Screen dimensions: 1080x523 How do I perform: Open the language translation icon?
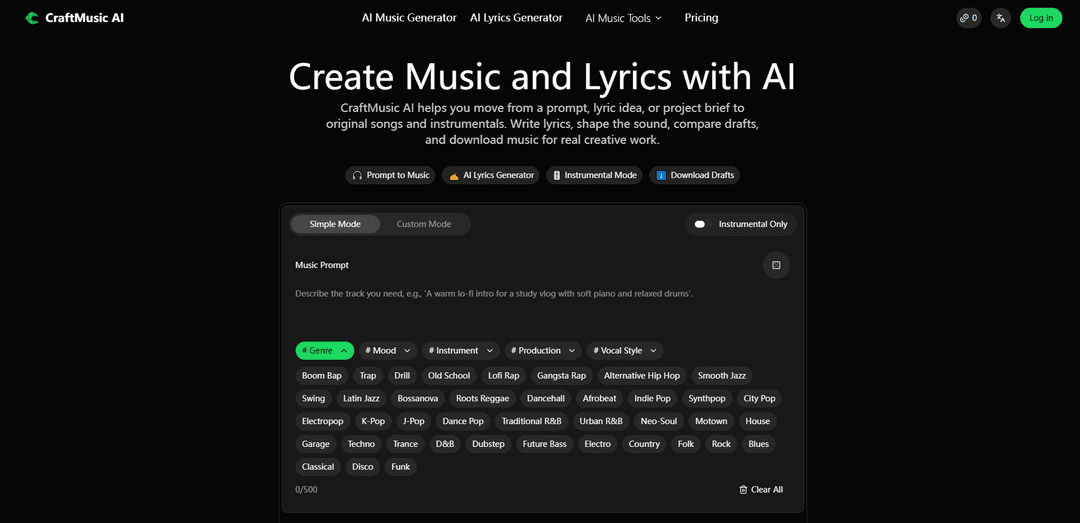pyautogui.click(x=1001, y=18)
